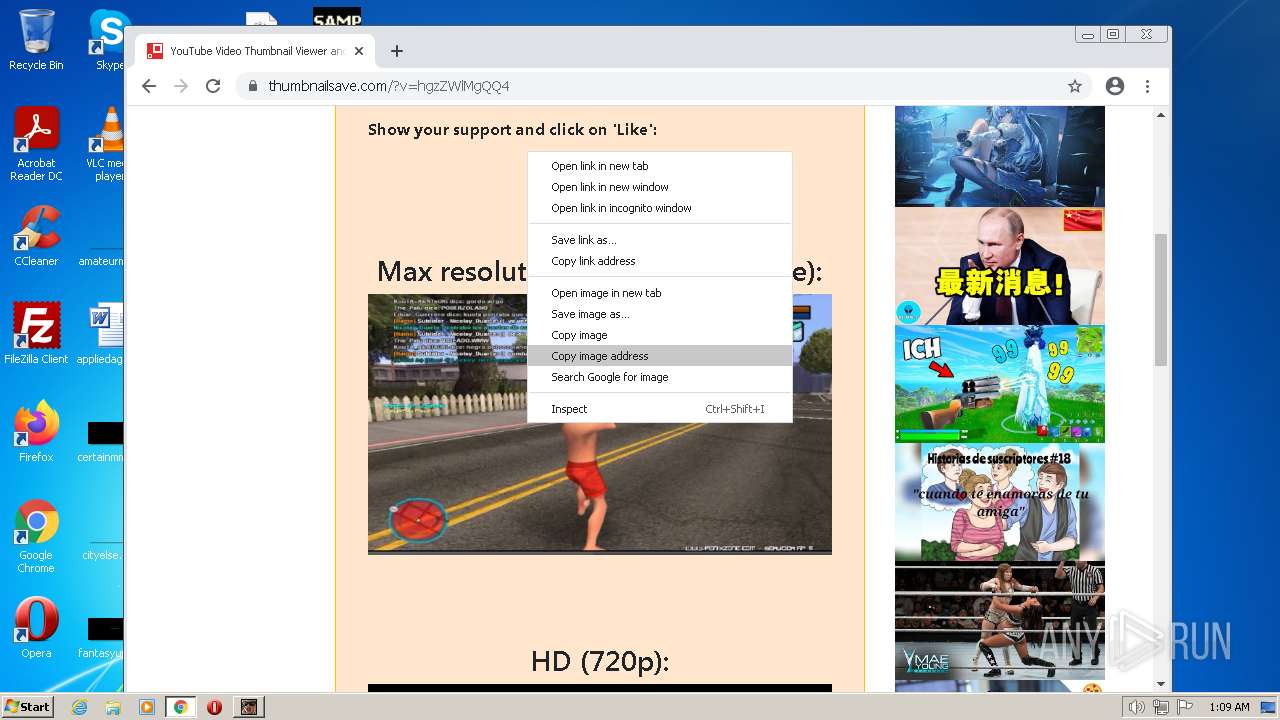Select Copy link address
This screenshot has width=1280, height=720.
[660, 261]
